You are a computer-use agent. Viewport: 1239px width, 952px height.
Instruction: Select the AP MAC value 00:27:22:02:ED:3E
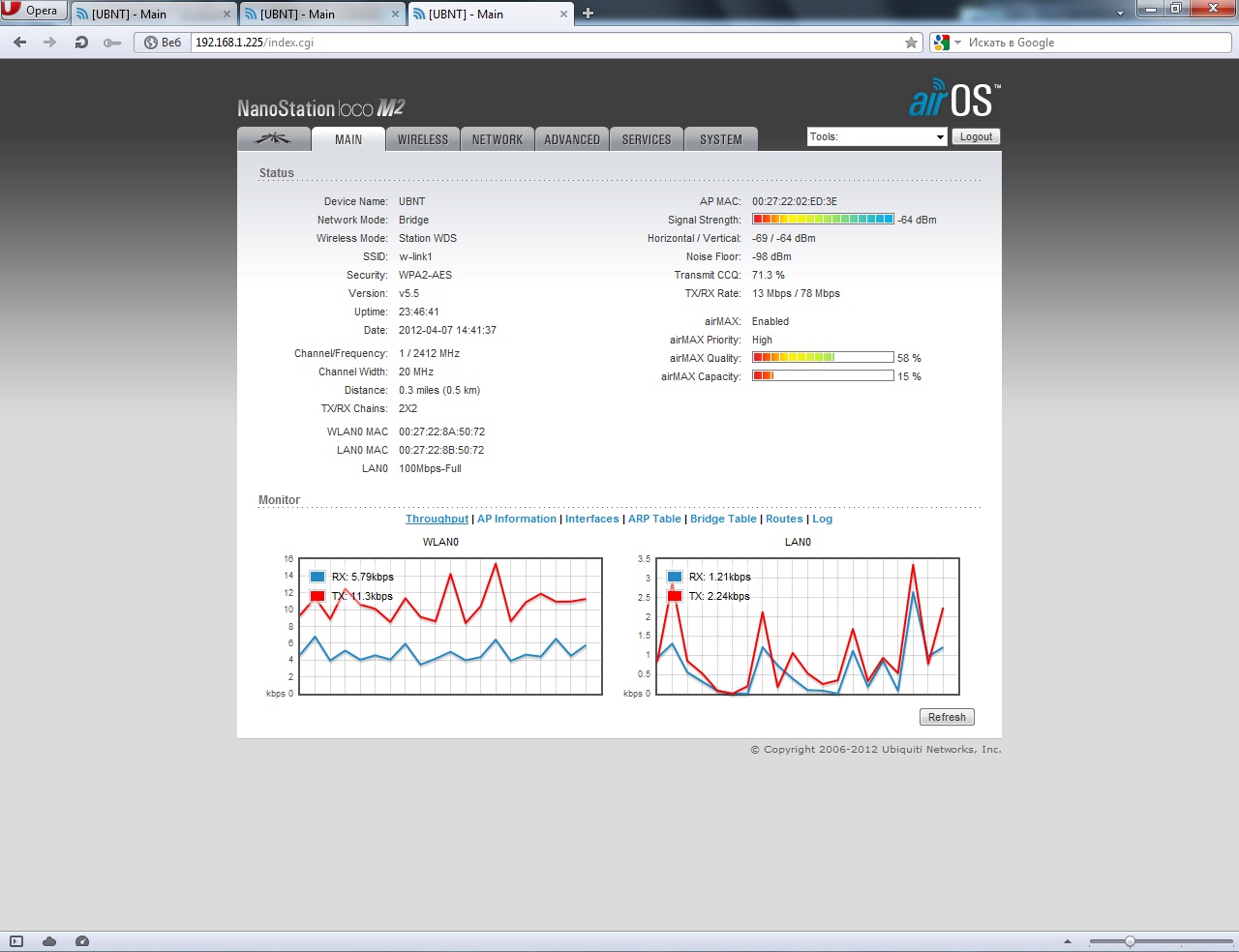point(795,201)
